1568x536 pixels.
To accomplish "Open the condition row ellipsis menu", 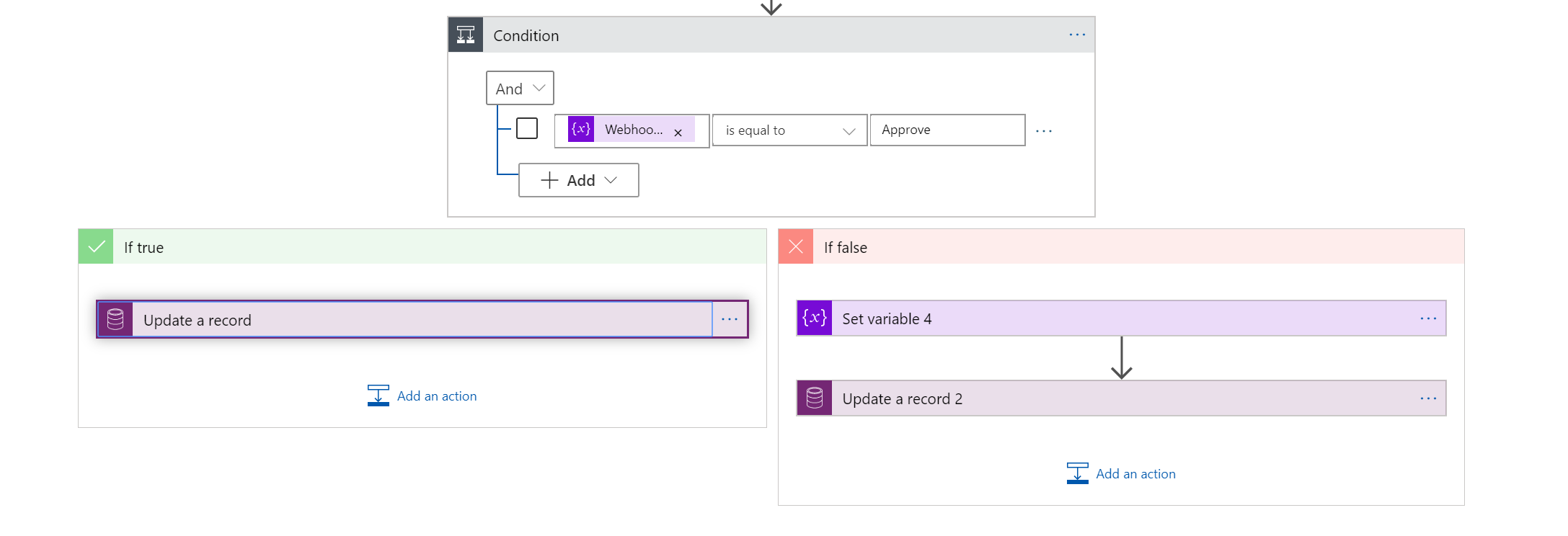I will pos(1044,131).
